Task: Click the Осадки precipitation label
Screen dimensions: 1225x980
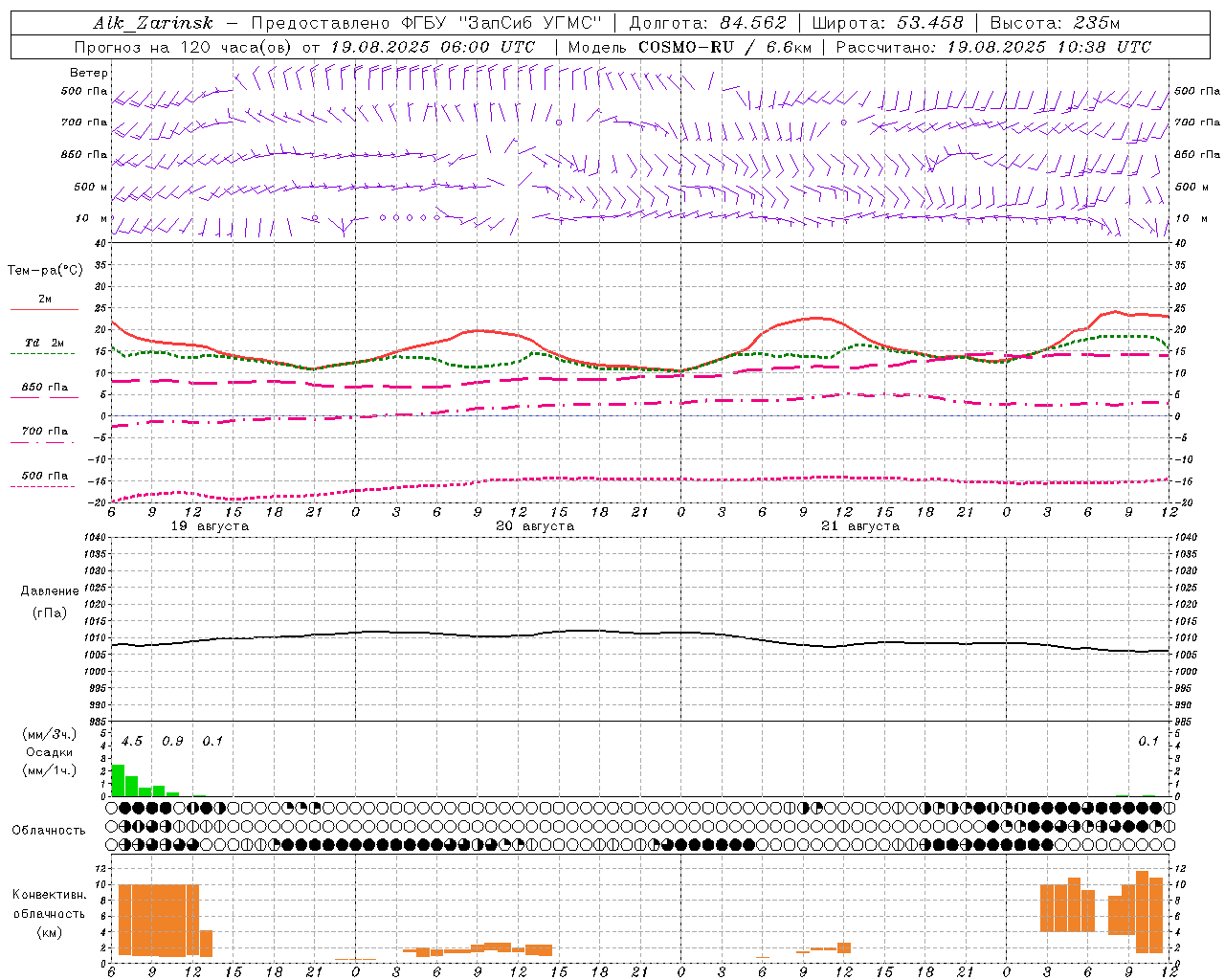Action: [x=50, y=752]
